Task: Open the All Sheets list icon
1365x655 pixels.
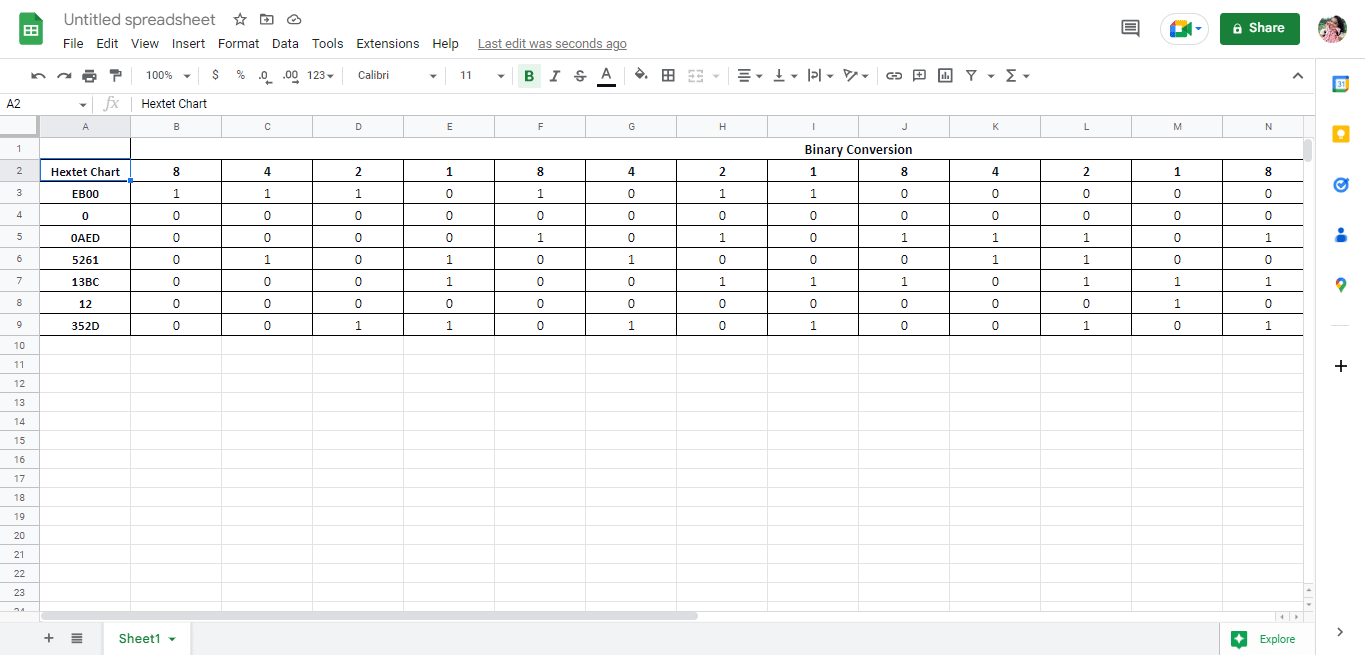Action: tap(77, 638)
